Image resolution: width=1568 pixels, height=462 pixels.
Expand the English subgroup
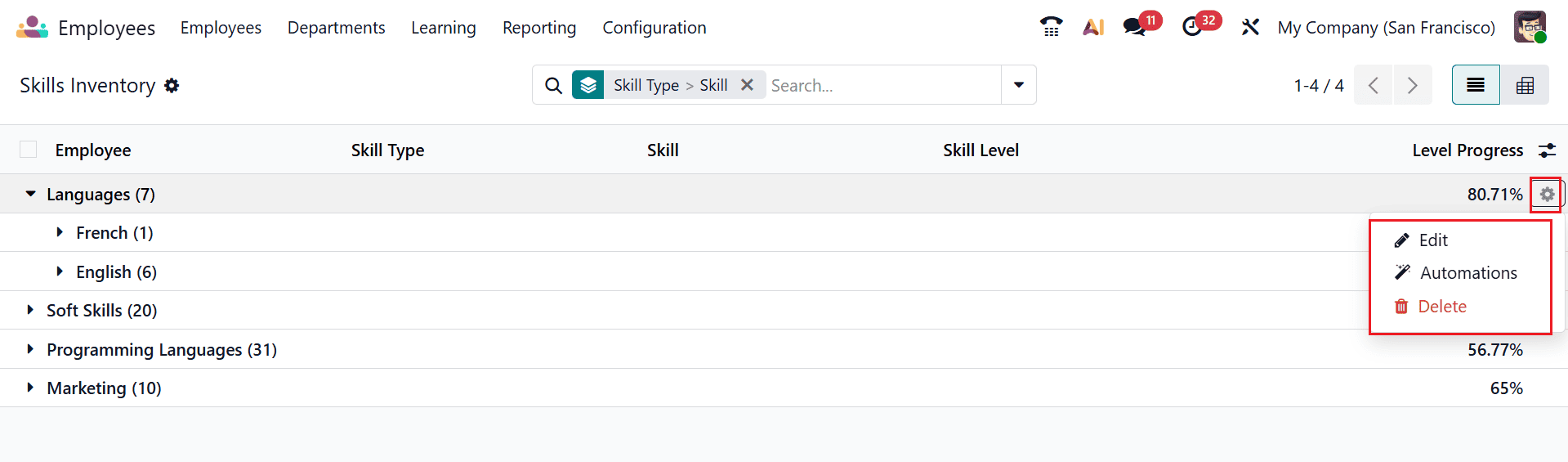click(x=60, y=271)
